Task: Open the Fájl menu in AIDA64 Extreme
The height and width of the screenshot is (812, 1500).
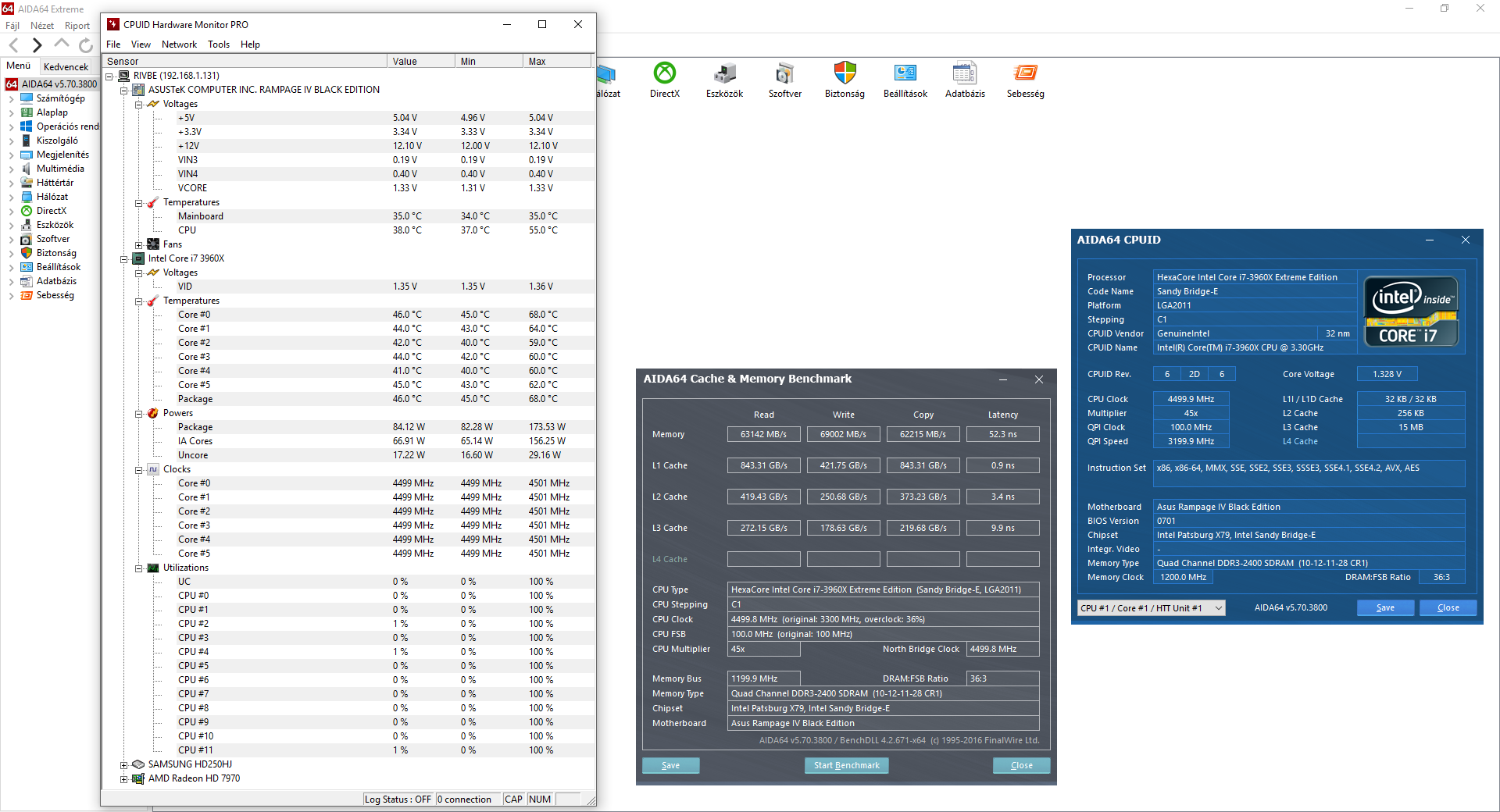Action: coord(12,26)
